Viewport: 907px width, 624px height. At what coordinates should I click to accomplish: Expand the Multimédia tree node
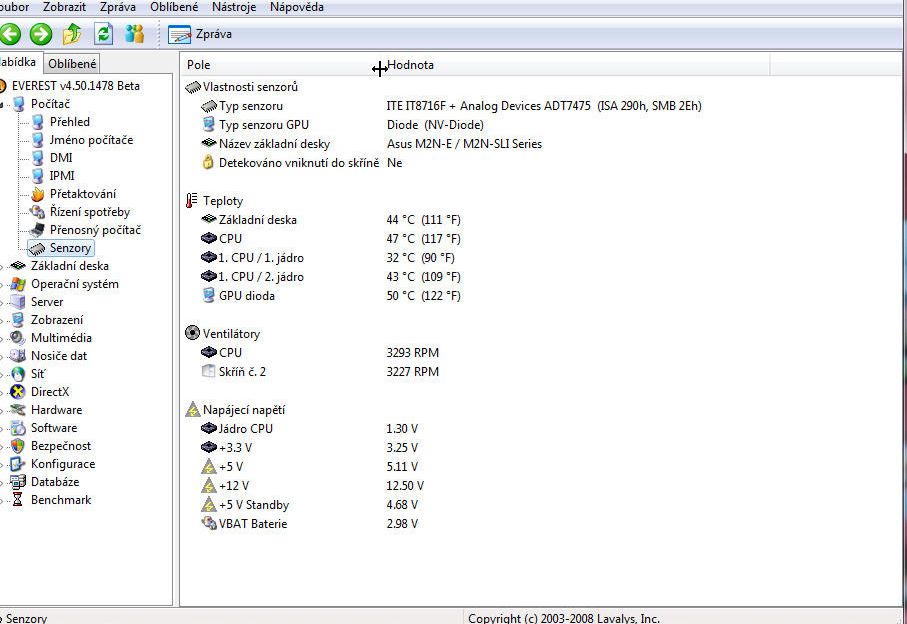(x=2, y=338)
